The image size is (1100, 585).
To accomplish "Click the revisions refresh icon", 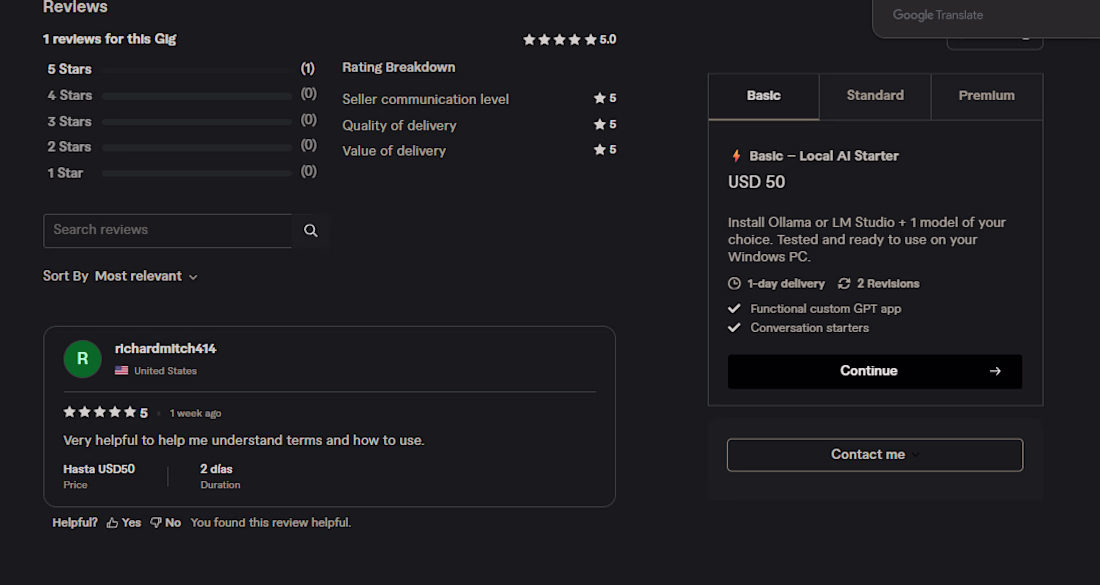I will tap(844, 283).
